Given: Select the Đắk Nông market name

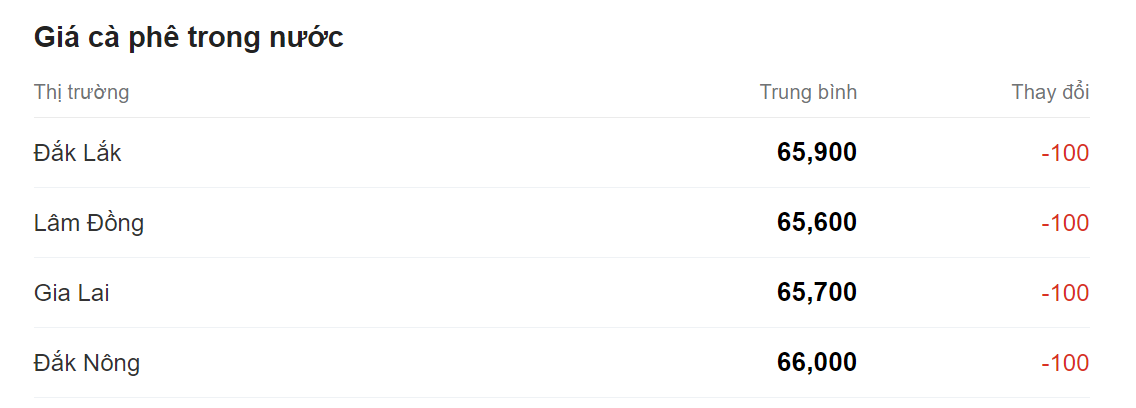Looking at the screenshot, I should pyautogui.click(x=87, y=363).
